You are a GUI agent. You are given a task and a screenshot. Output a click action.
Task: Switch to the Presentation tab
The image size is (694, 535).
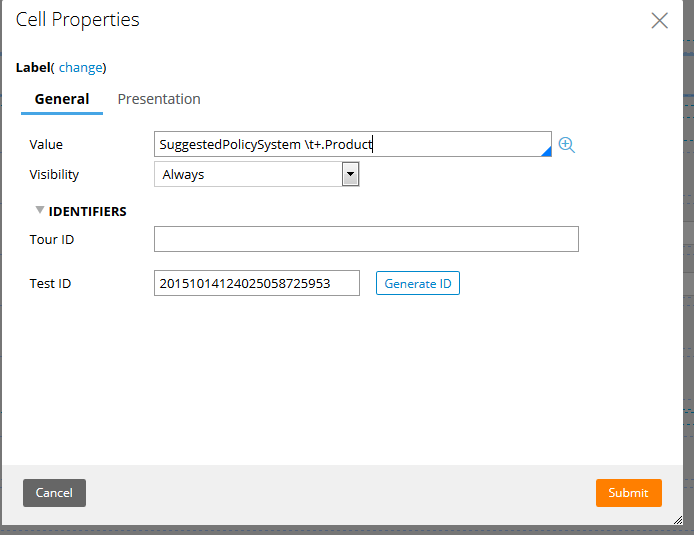(159, 99)
